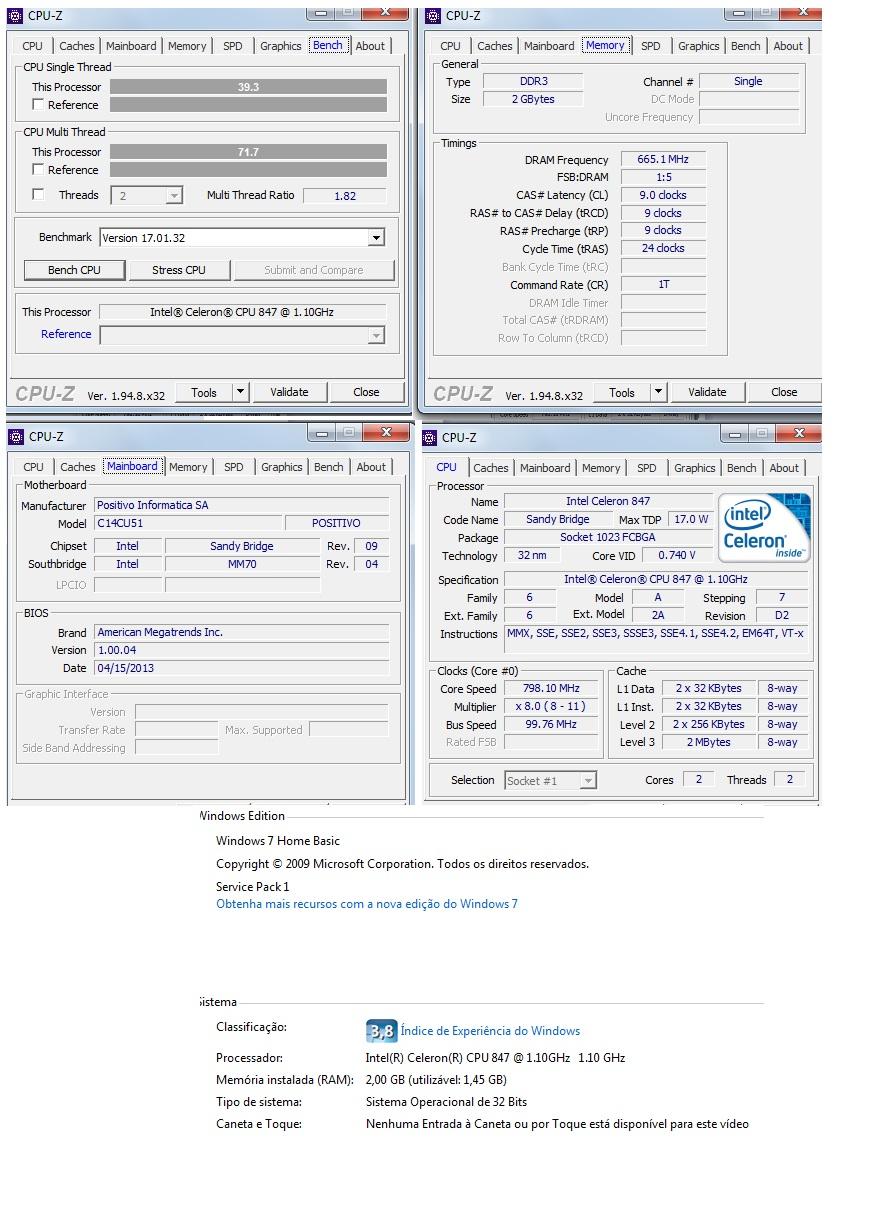Click the CPU-Z icon in the CPU window title bar

429,438
